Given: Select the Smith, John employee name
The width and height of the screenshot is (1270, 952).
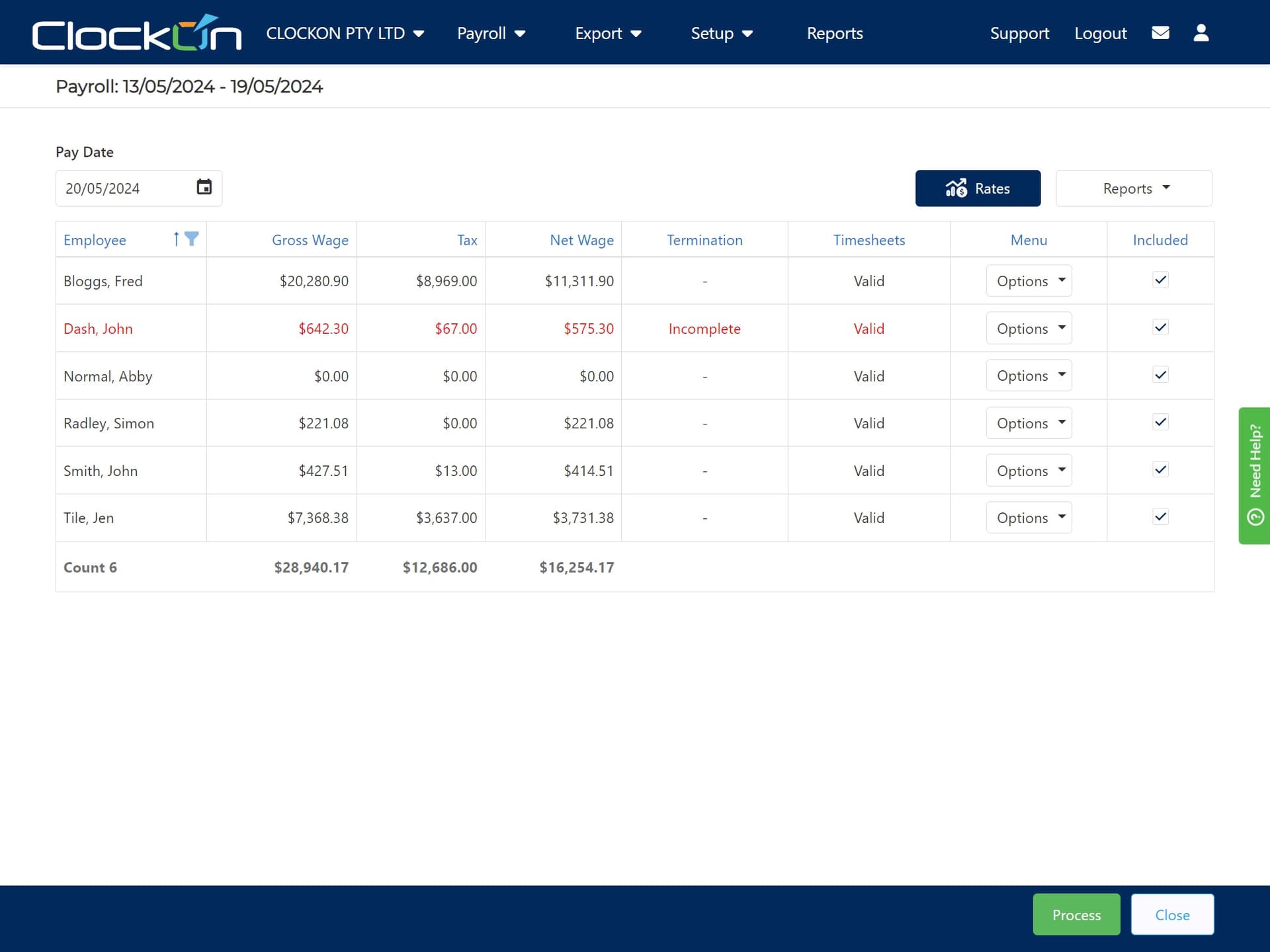Looking at the screenshot, I should click(101, 471).
